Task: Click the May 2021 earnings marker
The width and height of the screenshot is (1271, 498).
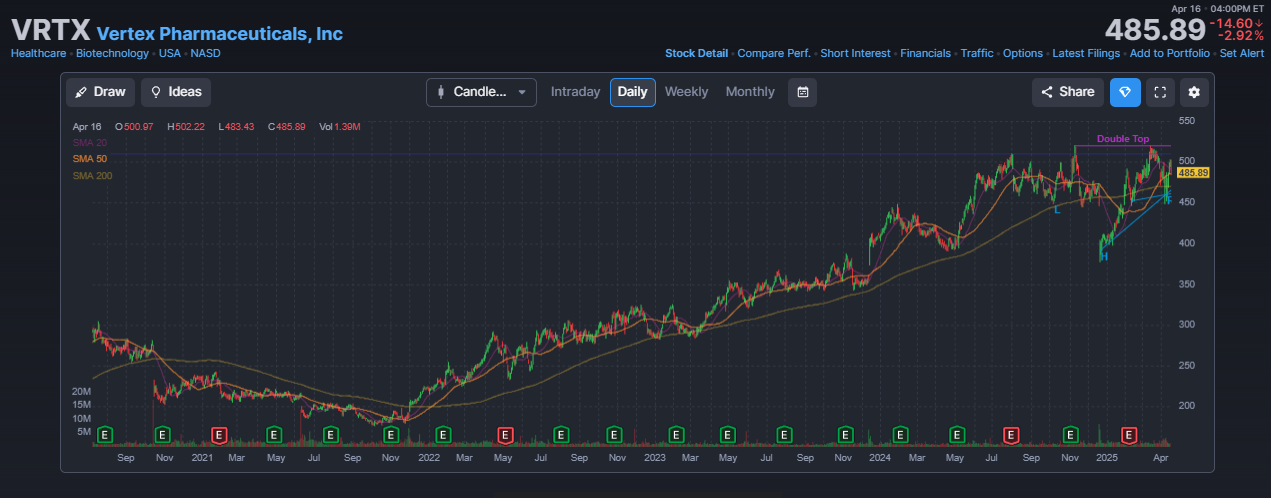Action: pos(274,435)
